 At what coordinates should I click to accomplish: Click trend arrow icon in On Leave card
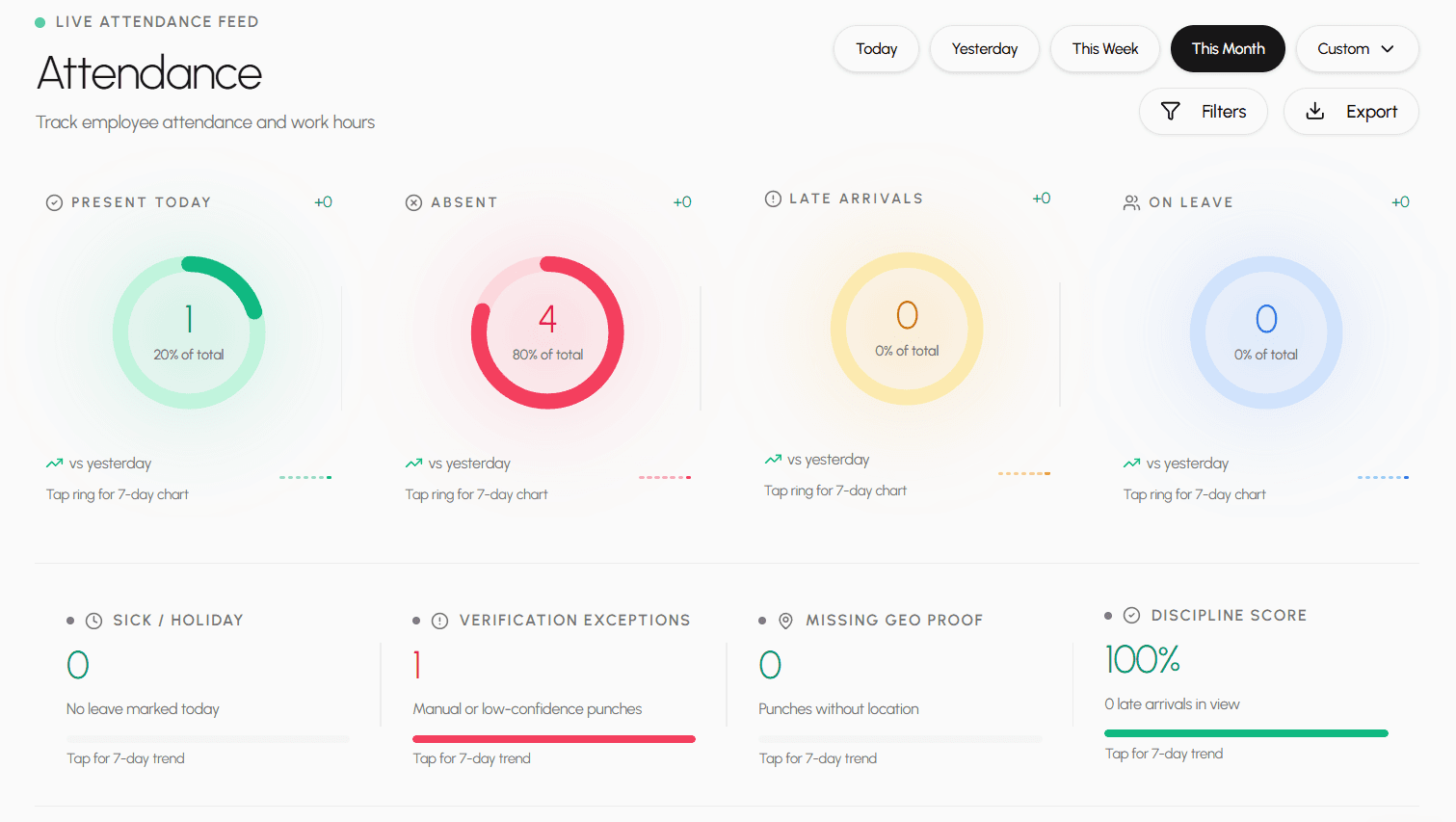1132,464
